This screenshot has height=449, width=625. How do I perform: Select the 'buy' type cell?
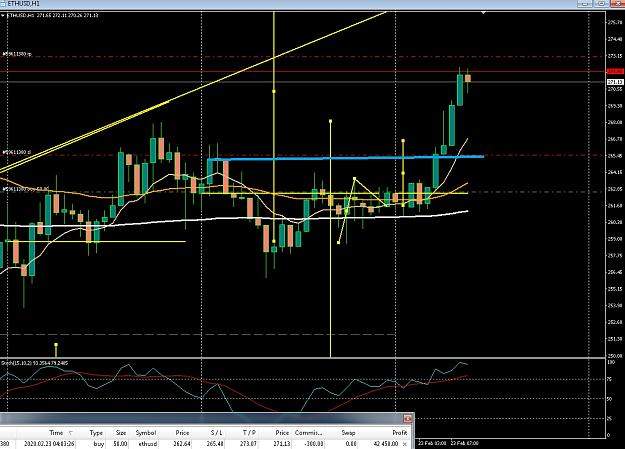pos(99,444)
